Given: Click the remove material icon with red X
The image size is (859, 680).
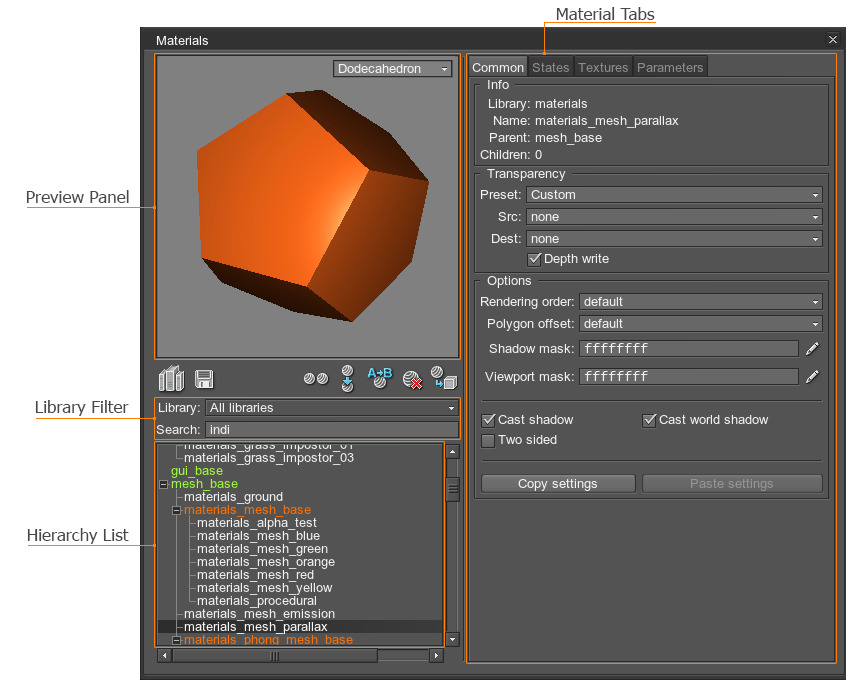Looking at the screenshot, I should pos(412,380).
